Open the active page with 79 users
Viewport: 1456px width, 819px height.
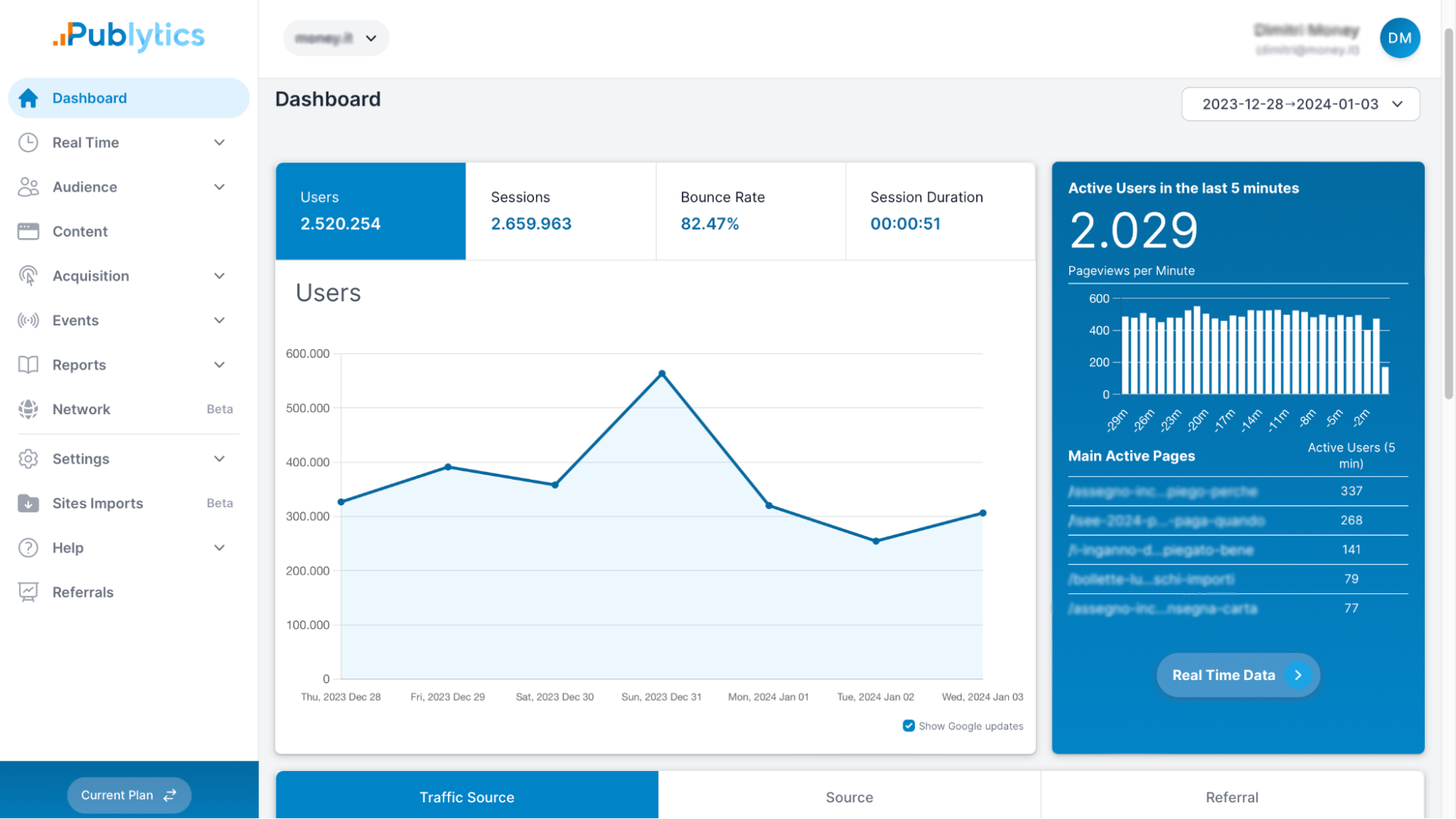tap(1151, 579)
